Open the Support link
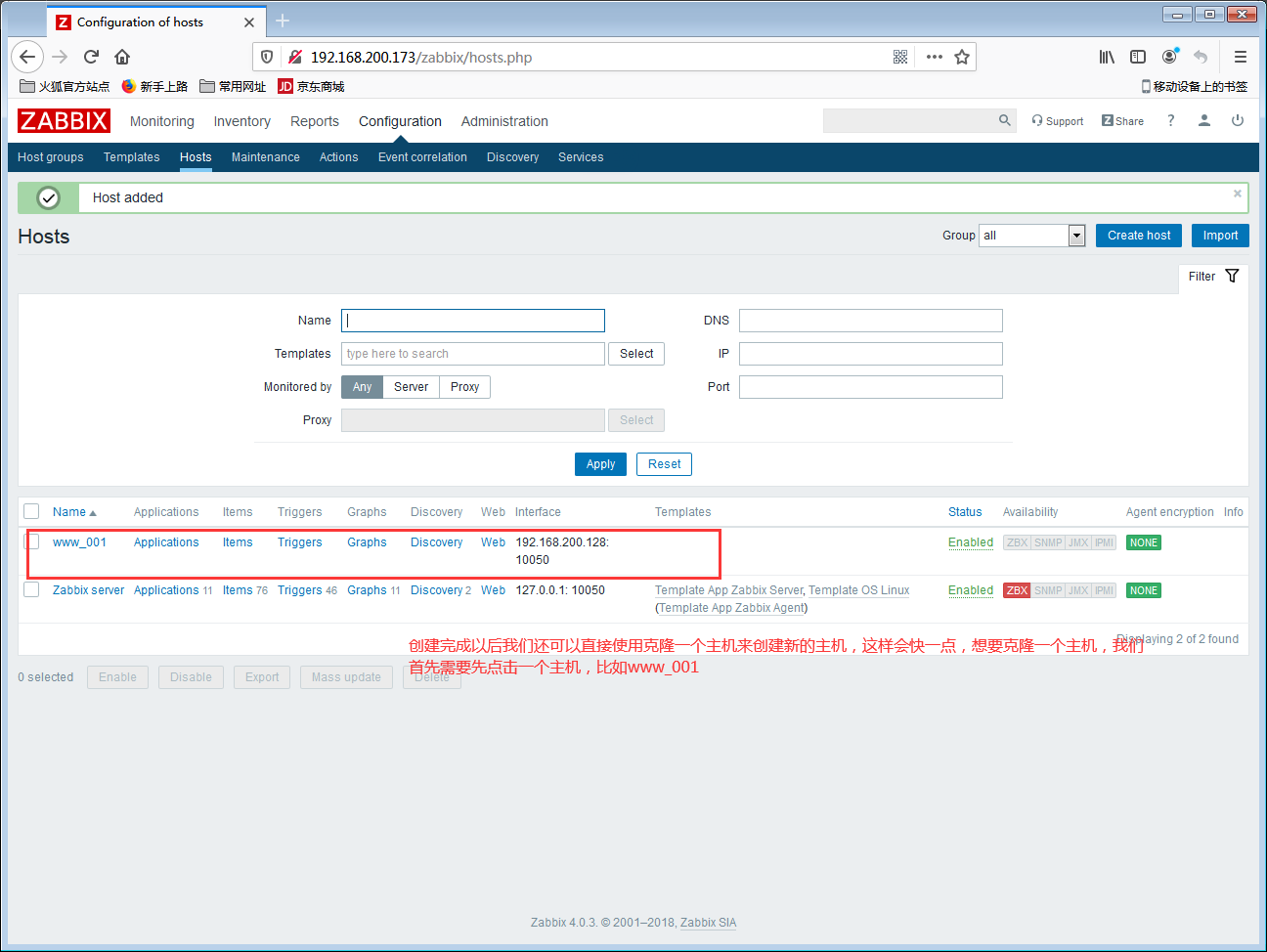This screenshot has width=1267, height=952. [1058, 121]
